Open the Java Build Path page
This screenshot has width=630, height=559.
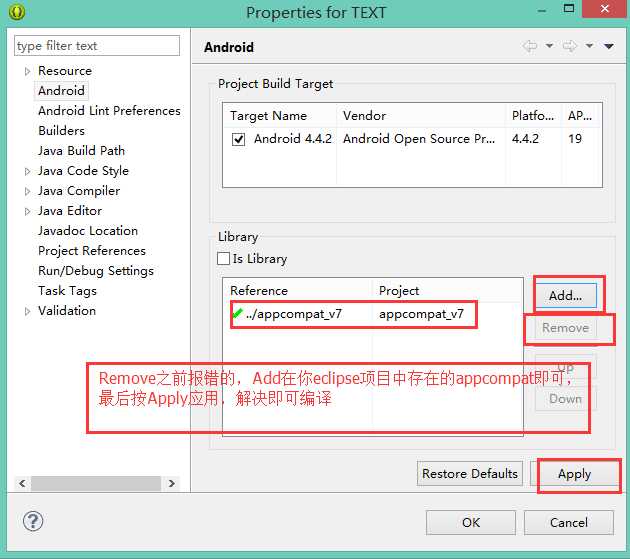[82, 151]
